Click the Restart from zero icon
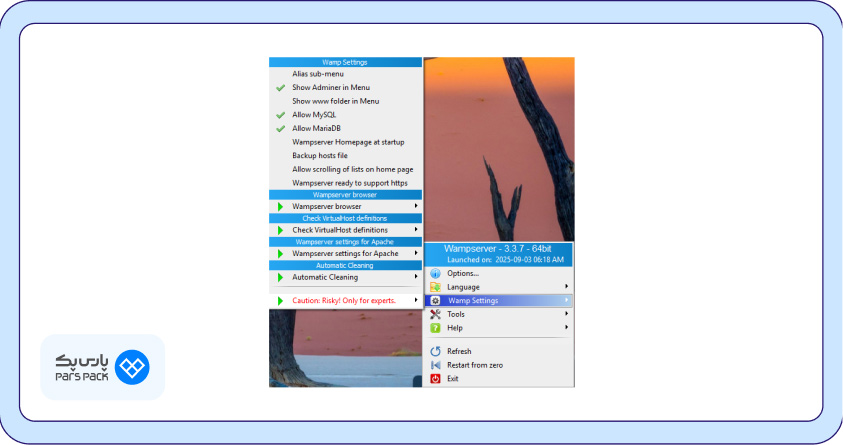 (x=435, y=365)
